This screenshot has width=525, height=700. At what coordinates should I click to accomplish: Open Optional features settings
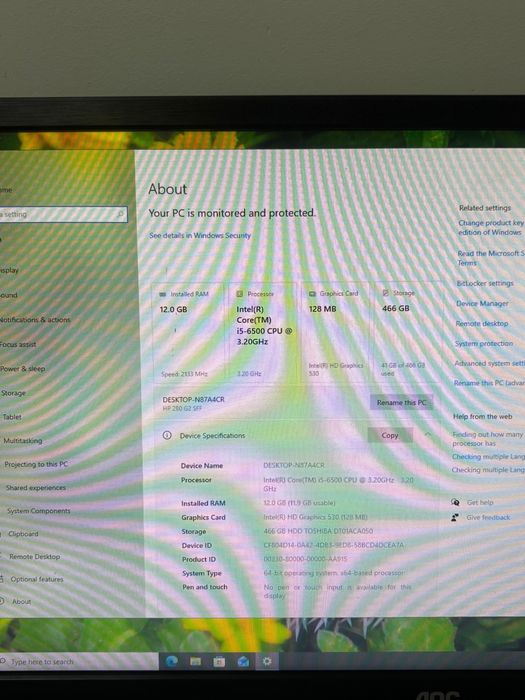tap(37, 579)
